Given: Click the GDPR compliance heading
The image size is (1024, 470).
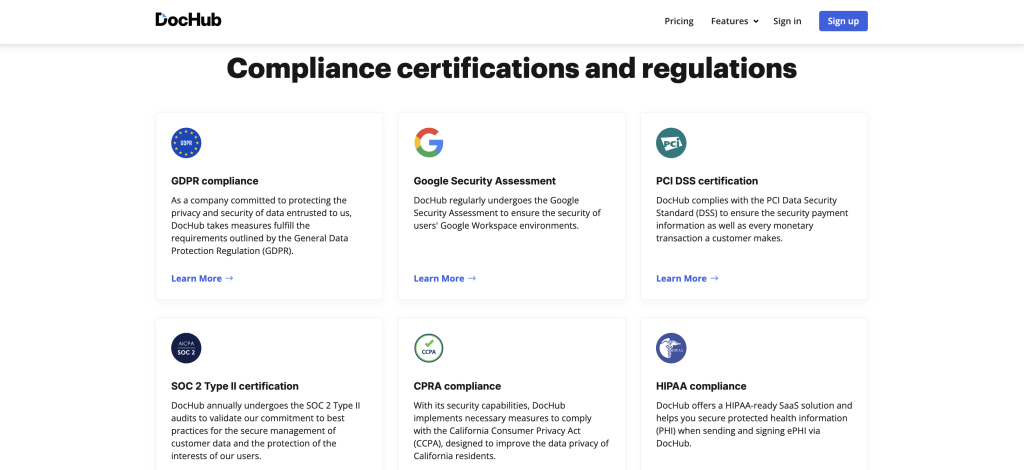Looking at the screenshot, I should coord(215,181).
